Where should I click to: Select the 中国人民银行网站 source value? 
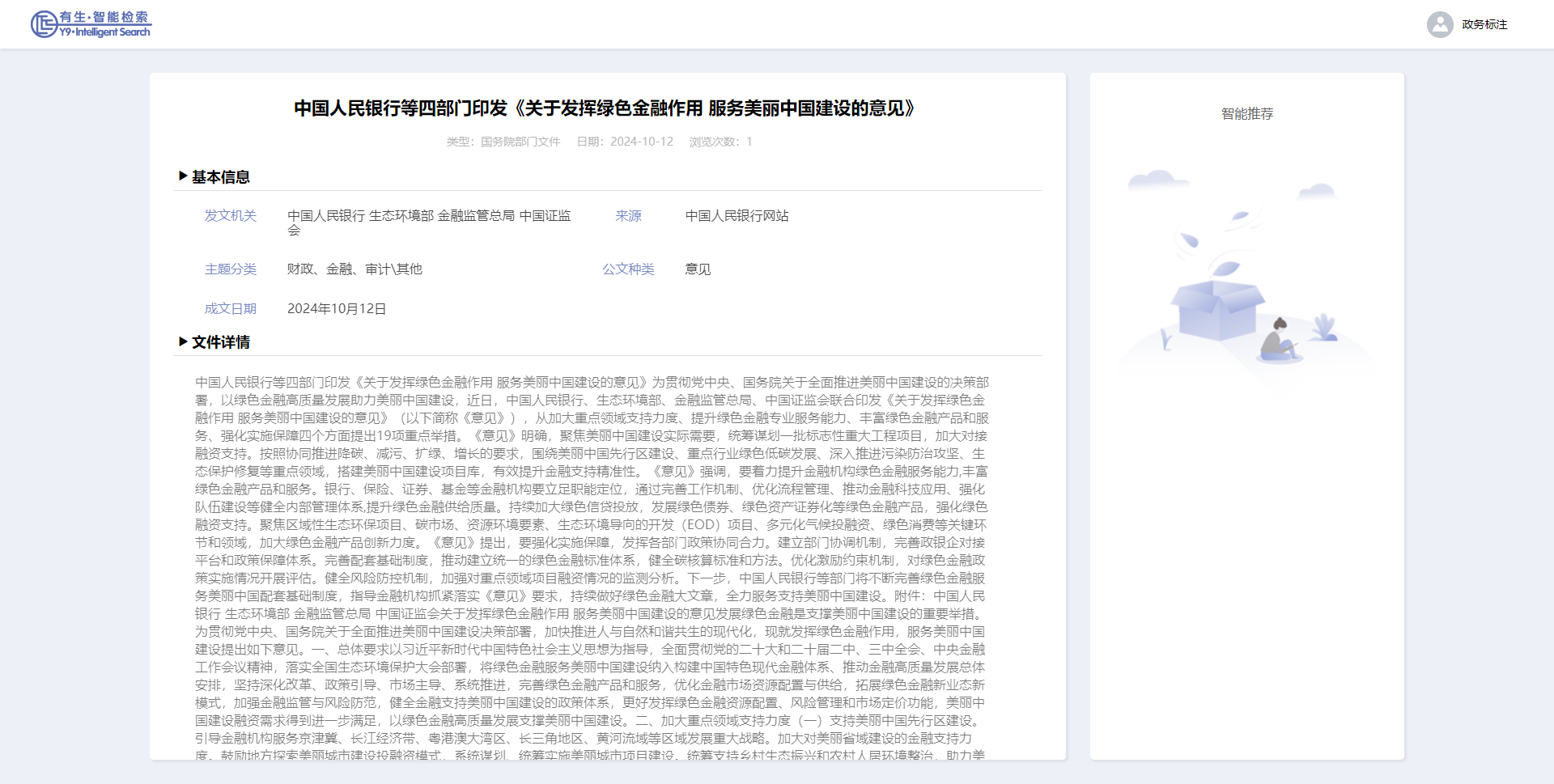[x=737, y=216]
